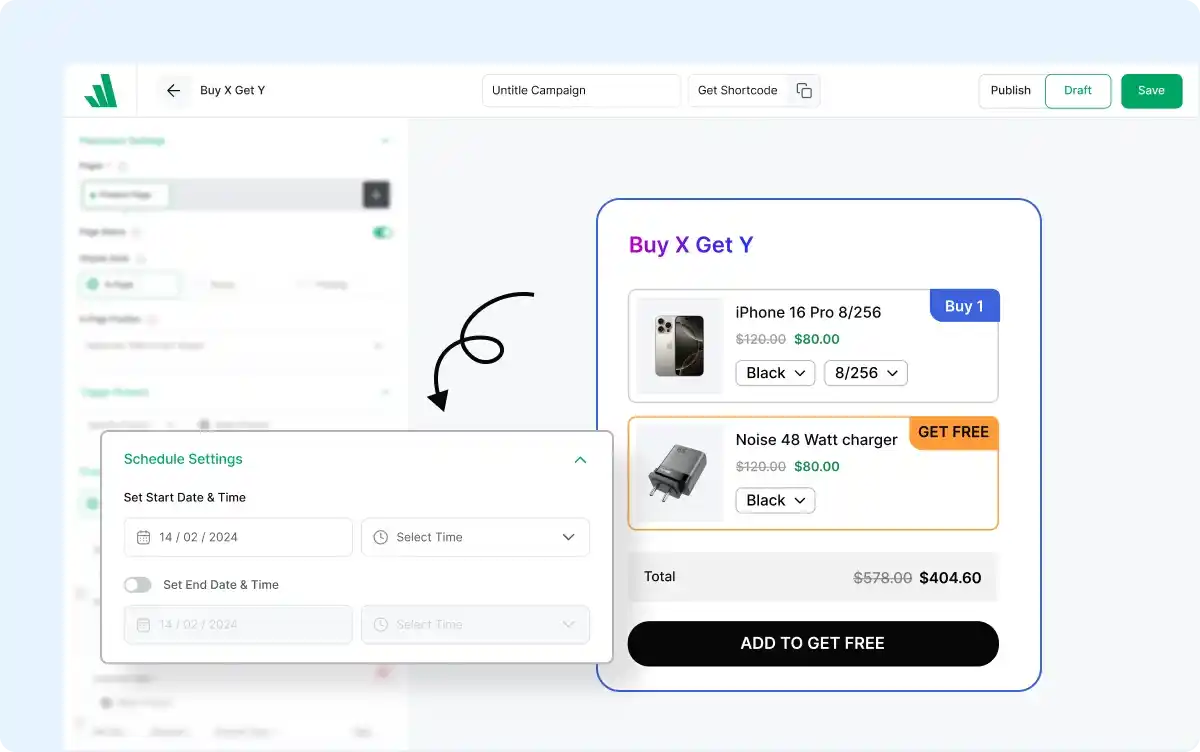Click the Buy X Get Y preview heading
This screenshot has height=752, width=1200.
coord(691,245)
